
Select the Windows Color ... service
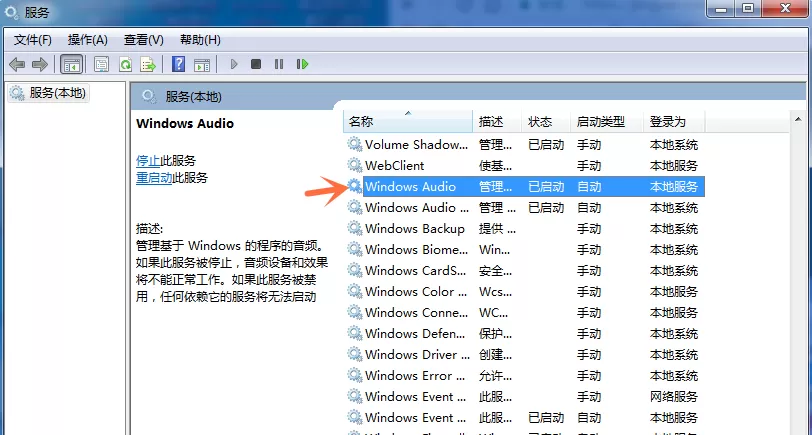point(524,292)
